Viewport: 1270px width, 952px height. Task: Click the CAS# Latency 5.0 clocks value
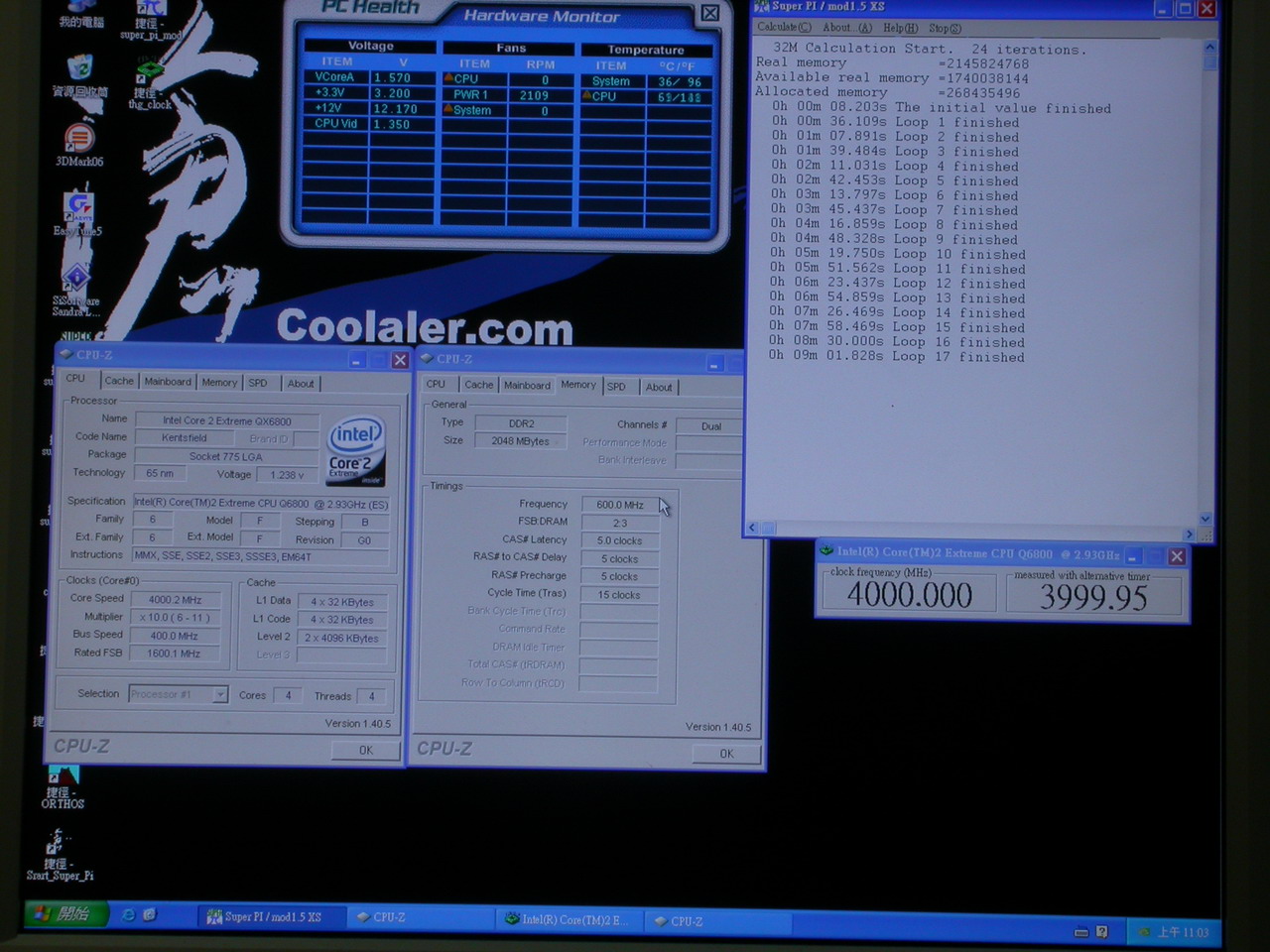(x=620, y=540)
